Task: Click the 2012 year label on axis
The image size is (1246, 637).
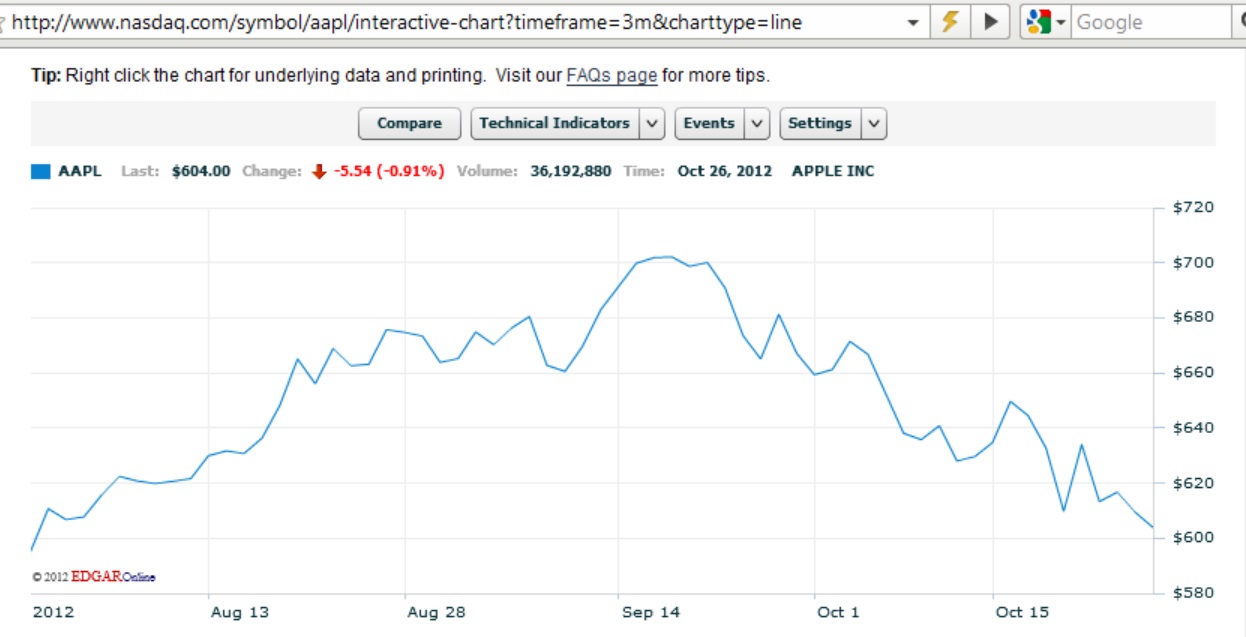Action: click(x=53, y=612)
